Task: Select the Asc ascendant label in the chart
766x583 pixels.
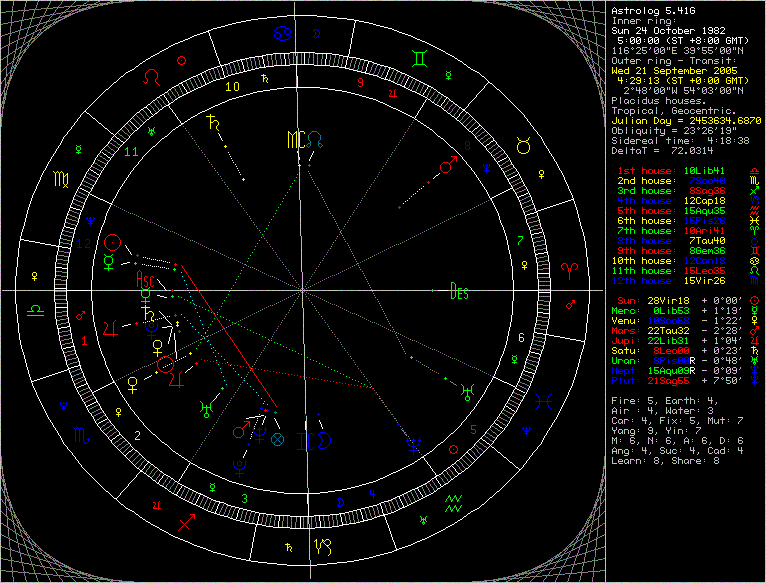Action: (x=147, y=279)
